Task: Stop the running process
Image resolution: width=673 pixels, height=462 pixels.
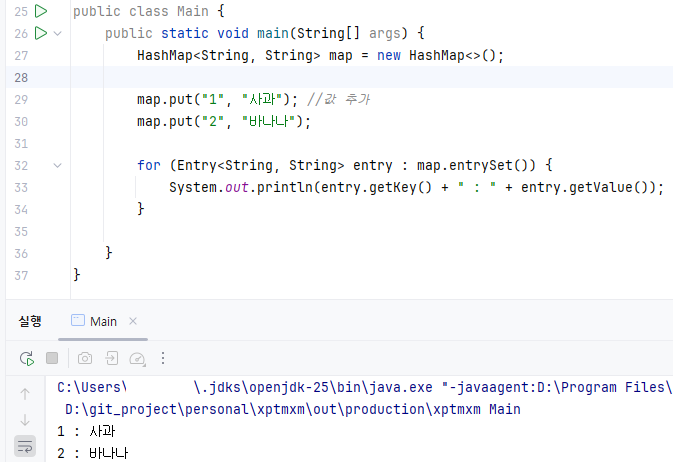Action: pyautogui.click(x=52, y=358)
